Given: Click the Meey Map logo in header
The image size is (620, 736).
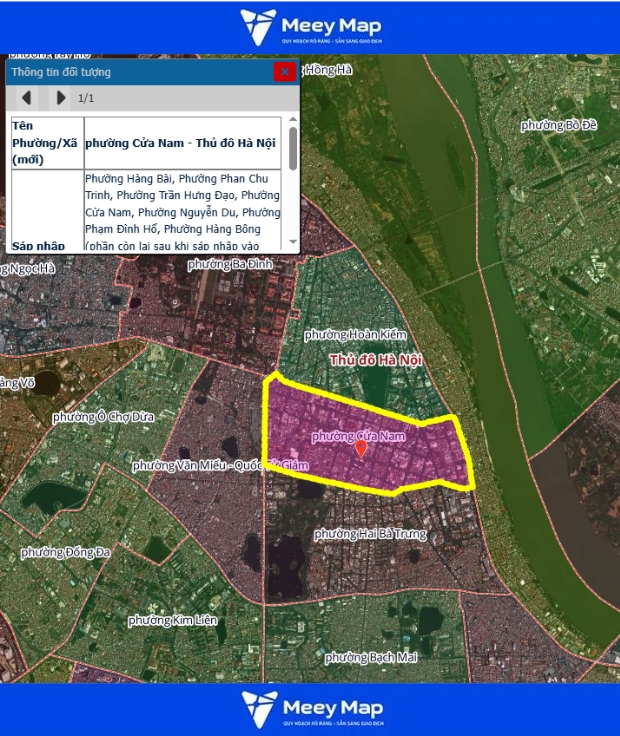Looking at the screenshot, I should pos(310,27).
